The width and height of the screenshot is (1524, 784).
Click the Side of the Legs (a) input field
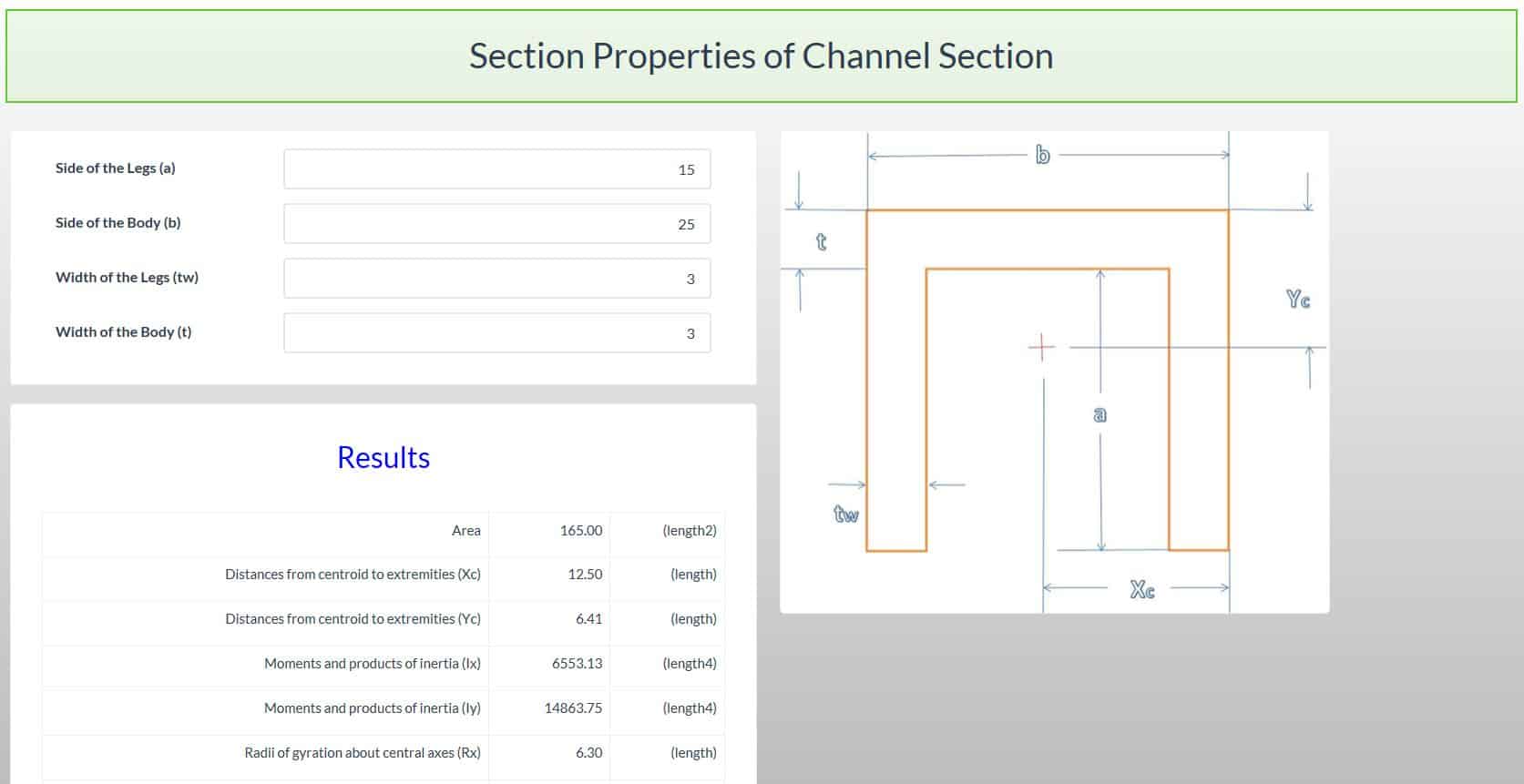[496, 169]
